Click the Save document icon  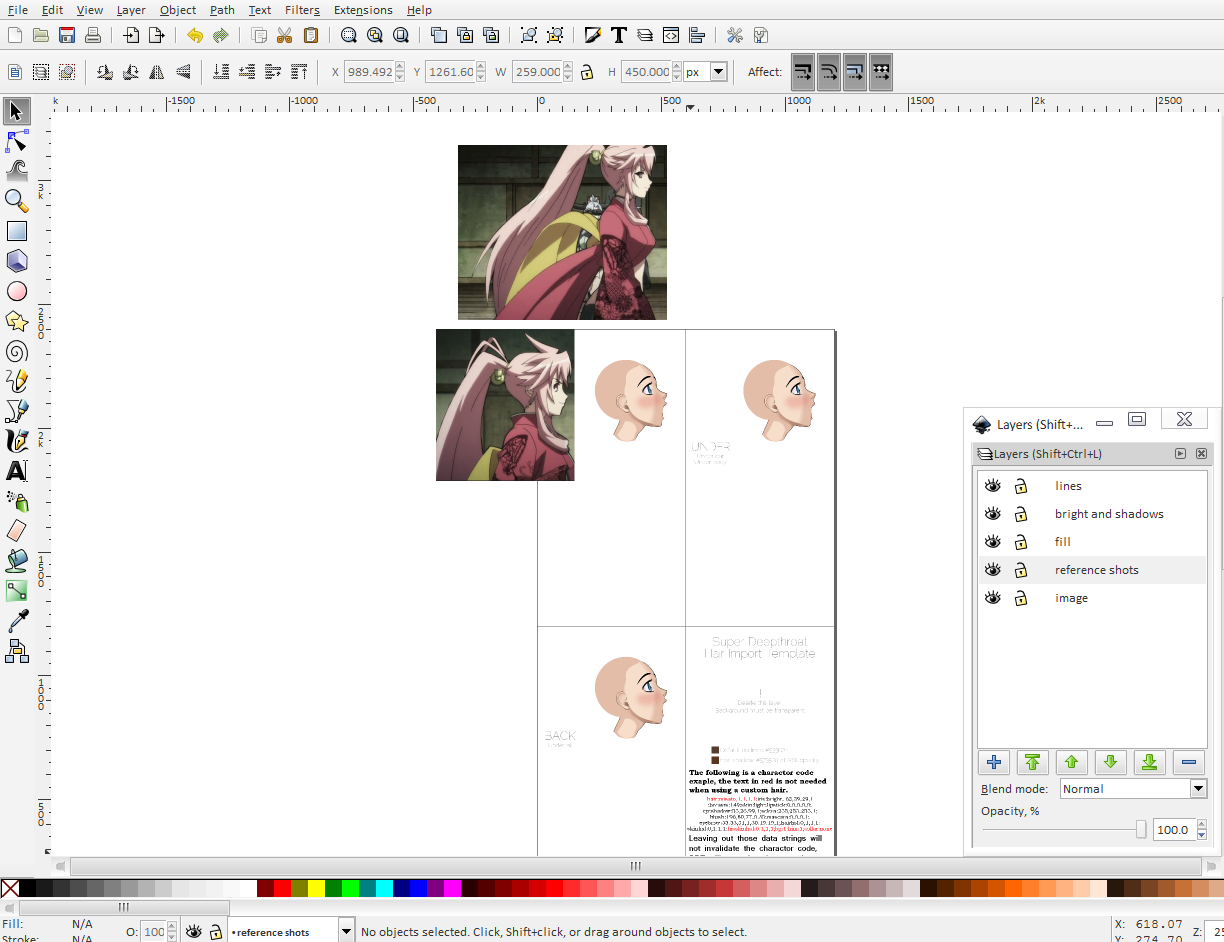click(67, 36)
